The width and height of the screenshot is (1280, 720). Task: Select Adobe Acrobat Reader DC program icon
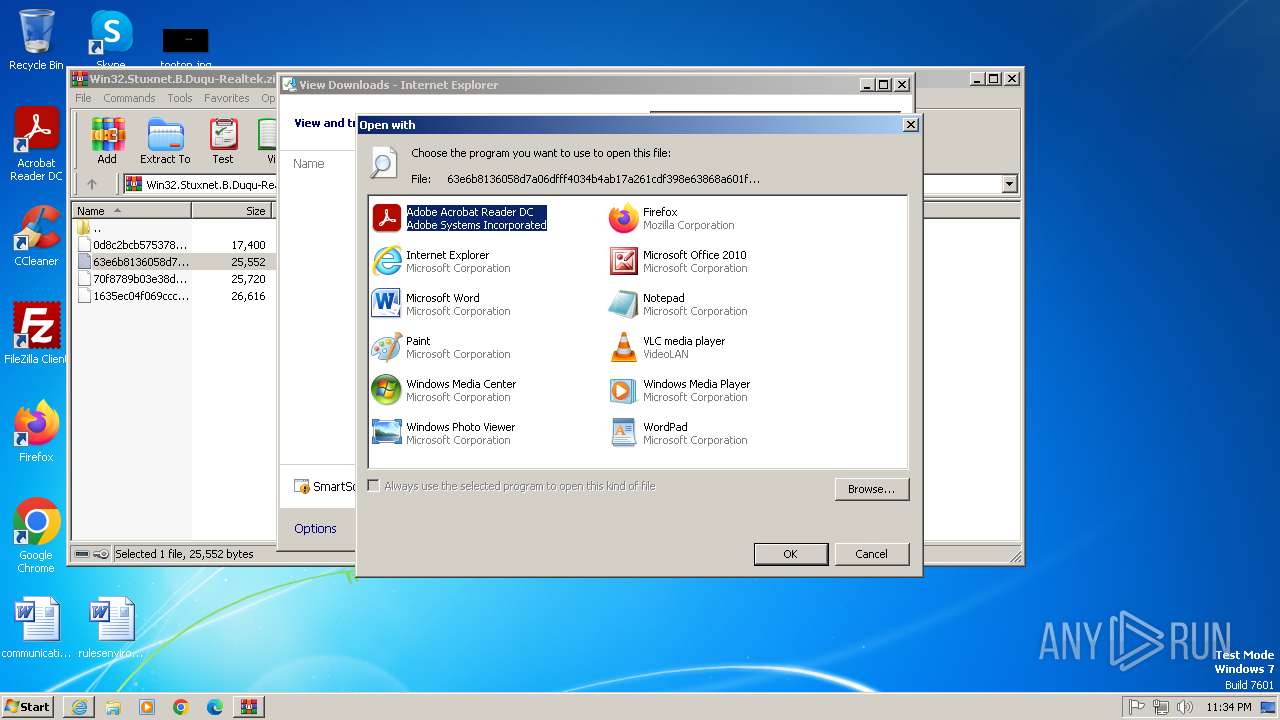click(x=386, y=218)
